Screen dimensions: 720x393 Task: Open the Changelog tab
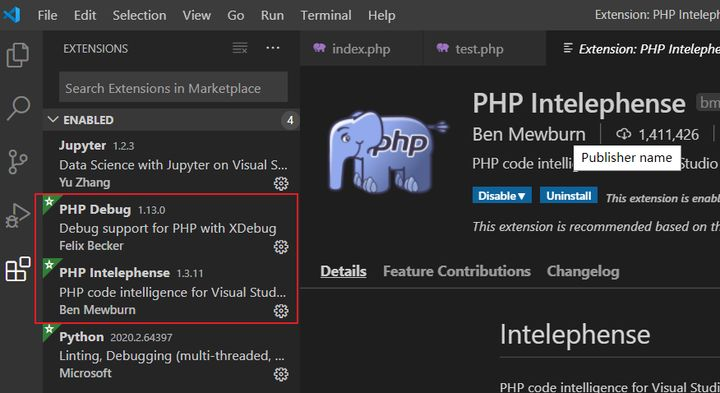pos(583,271)
